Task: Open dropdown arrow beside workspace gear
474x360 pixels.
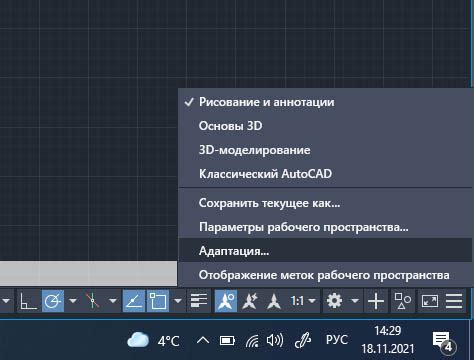Action: [355, 301]
